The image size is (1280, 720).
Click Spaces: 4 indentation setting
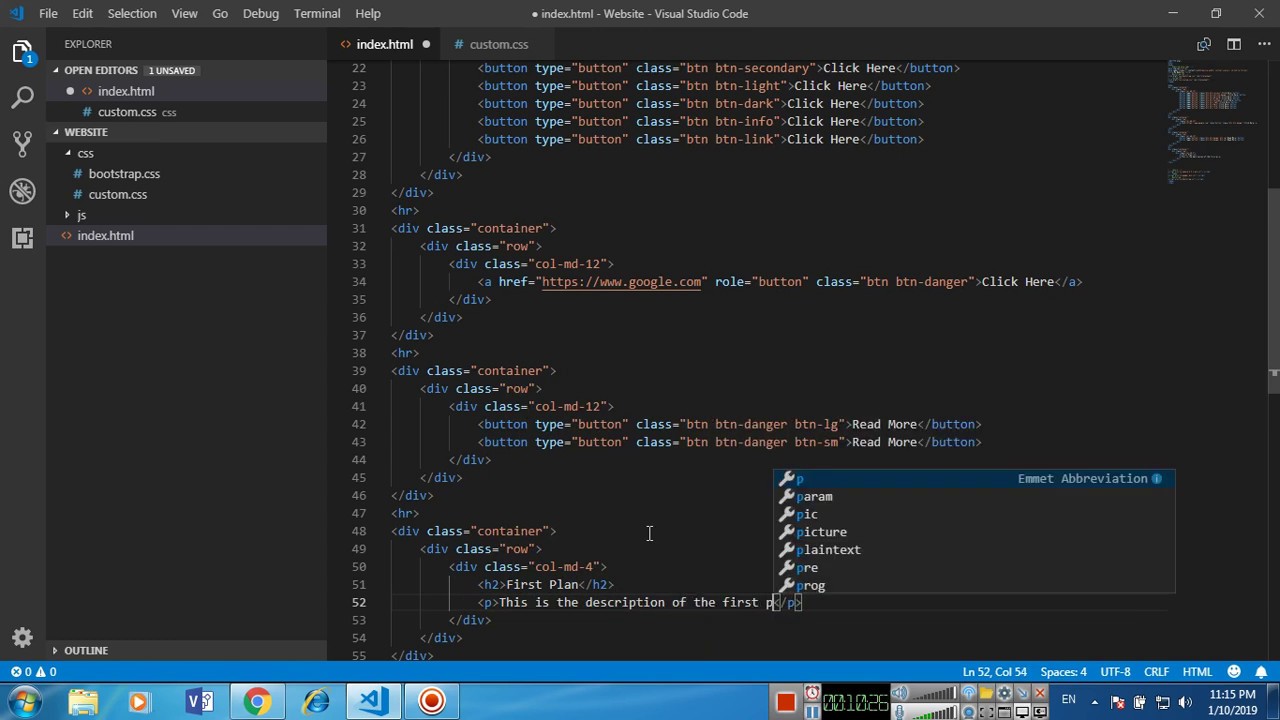tap(1063, 672)
